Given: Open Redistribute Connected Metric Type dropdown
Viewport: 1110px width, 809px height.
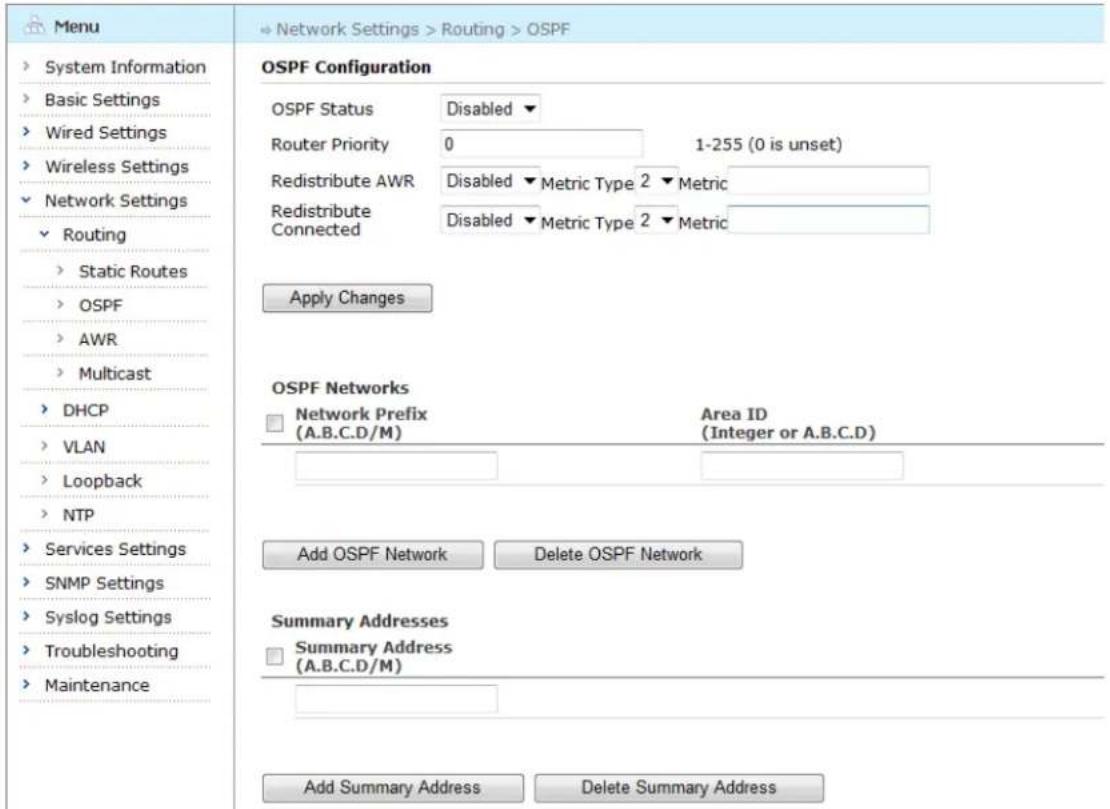Looking at the screenshot, I should point(656,220).
